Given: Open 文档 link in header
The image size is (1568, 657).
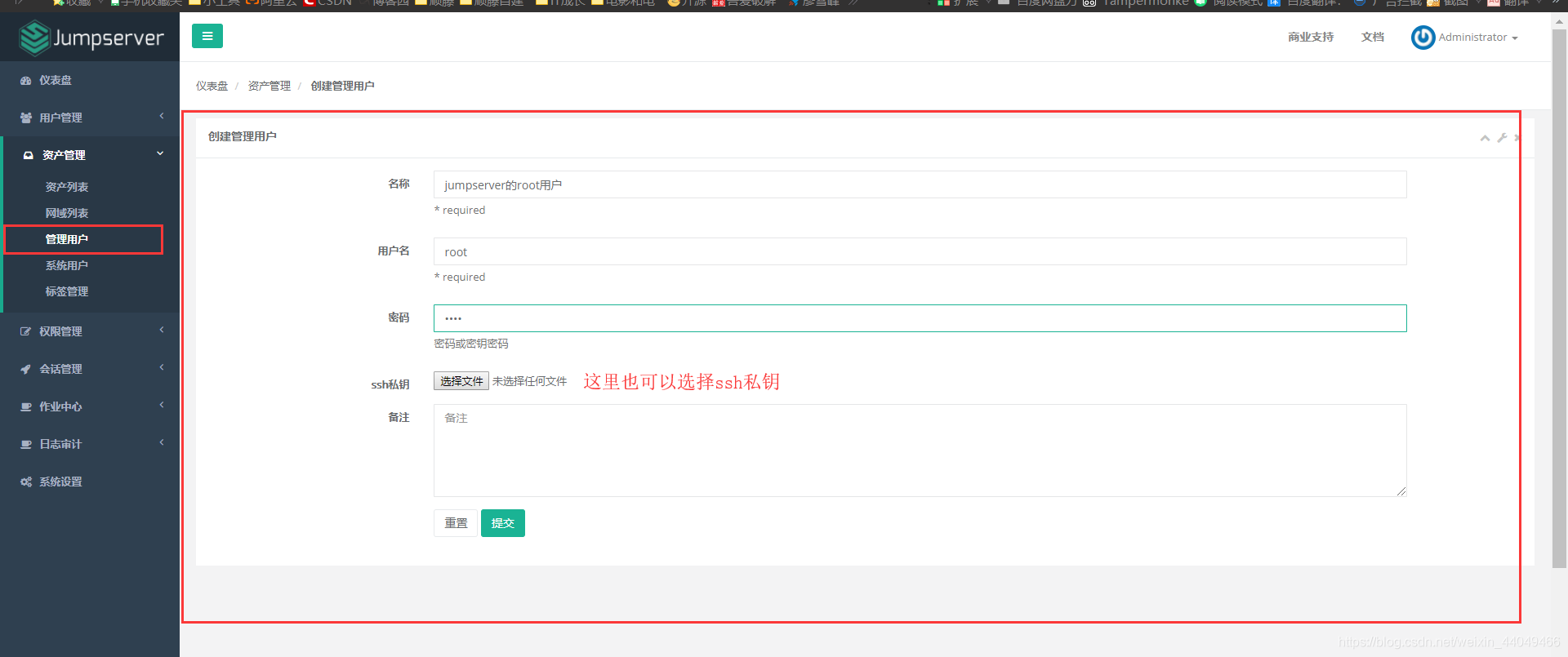Looking at the screenshot, I should [1373, 37].
